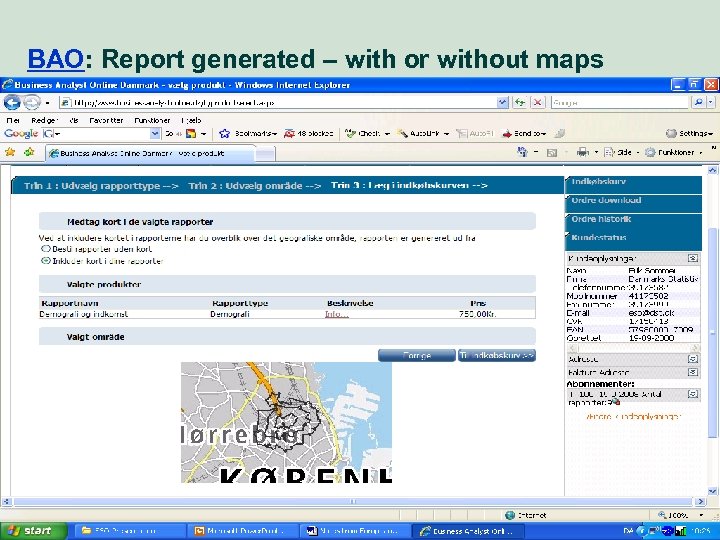Click the AutoLink toolbar icon

pos(402,134)
